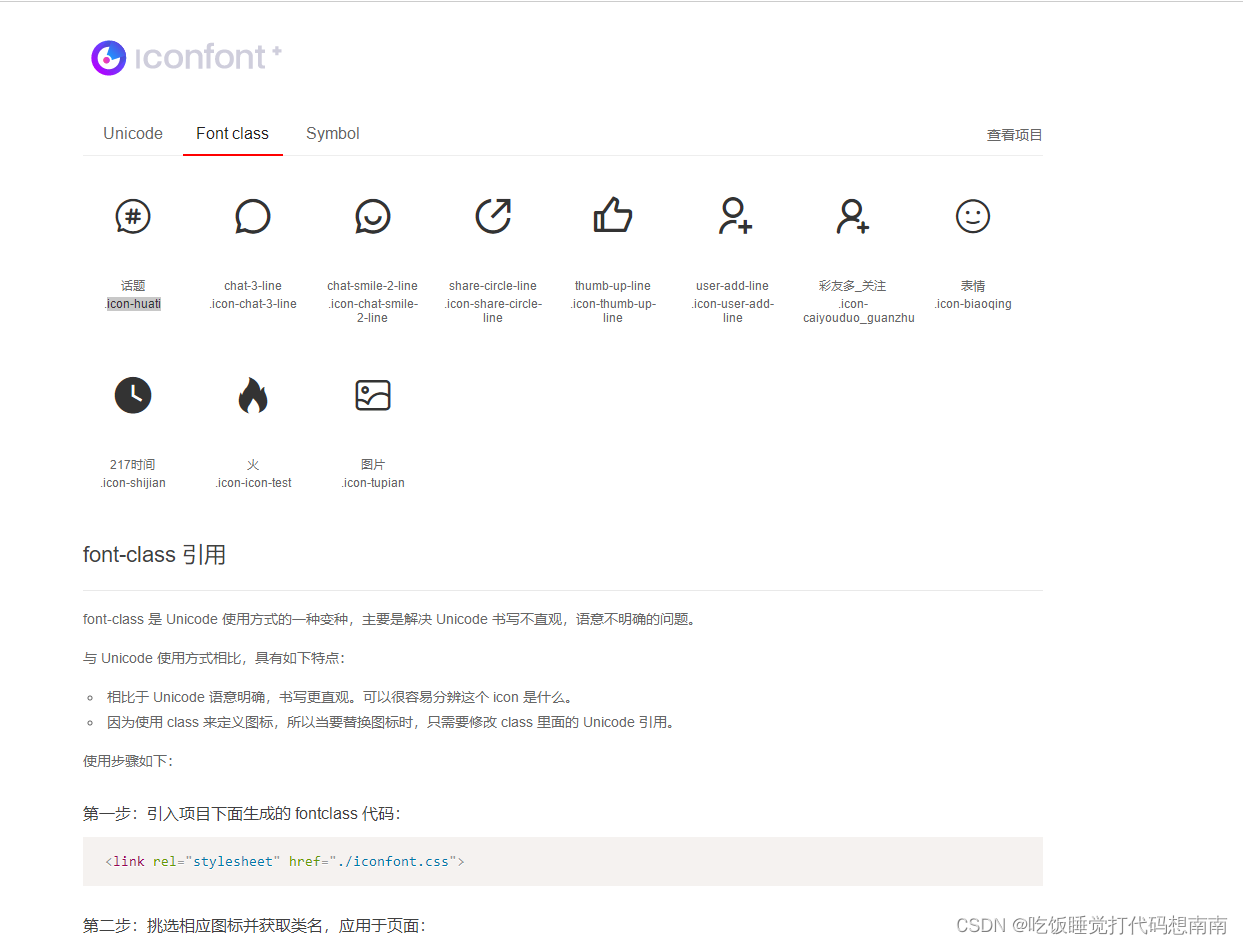Image resolution: width=1243 pixels, height=944 pixels.
Task: Select the 217时间 clock icon
Action: coord(133,395)
